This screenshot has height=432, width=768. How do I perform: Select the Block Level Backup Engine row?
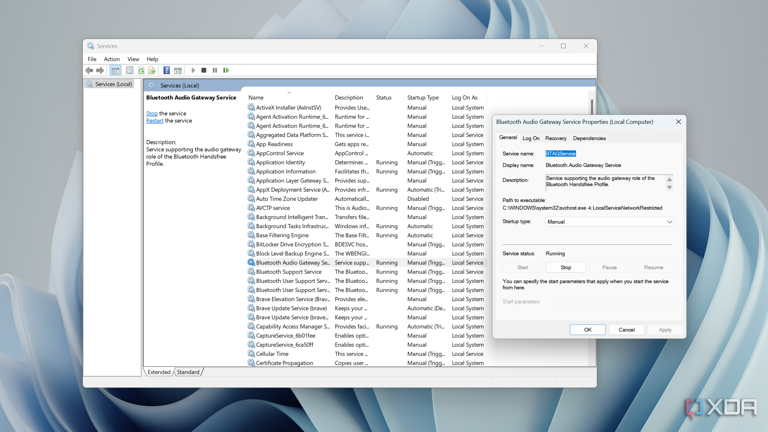coord(366,253)
